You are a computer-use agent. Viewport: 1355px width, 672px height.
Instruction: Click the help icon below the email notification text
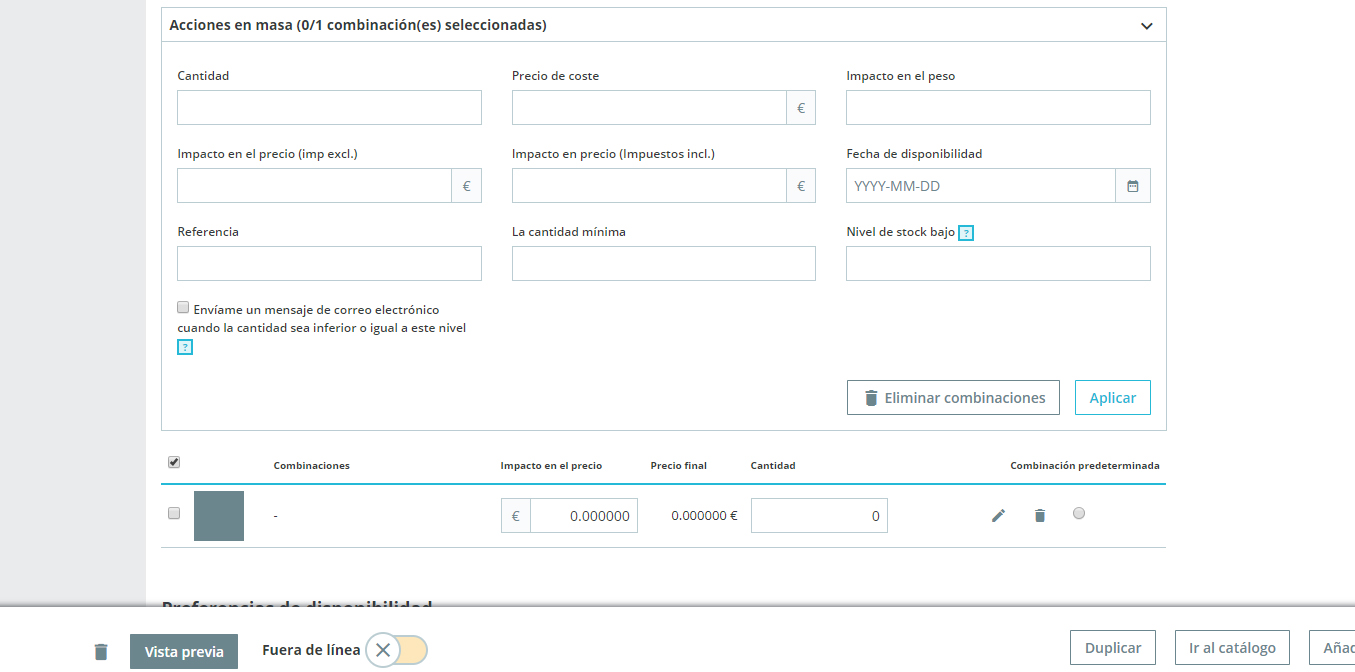point(185,347)
